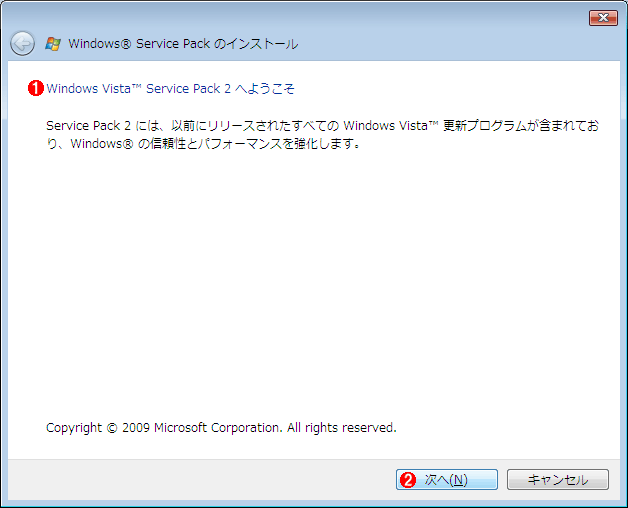This screenshot has height=508, width=628.
Task: Click 'All rights reserved.' text
Action: click(x=342, y=428)
